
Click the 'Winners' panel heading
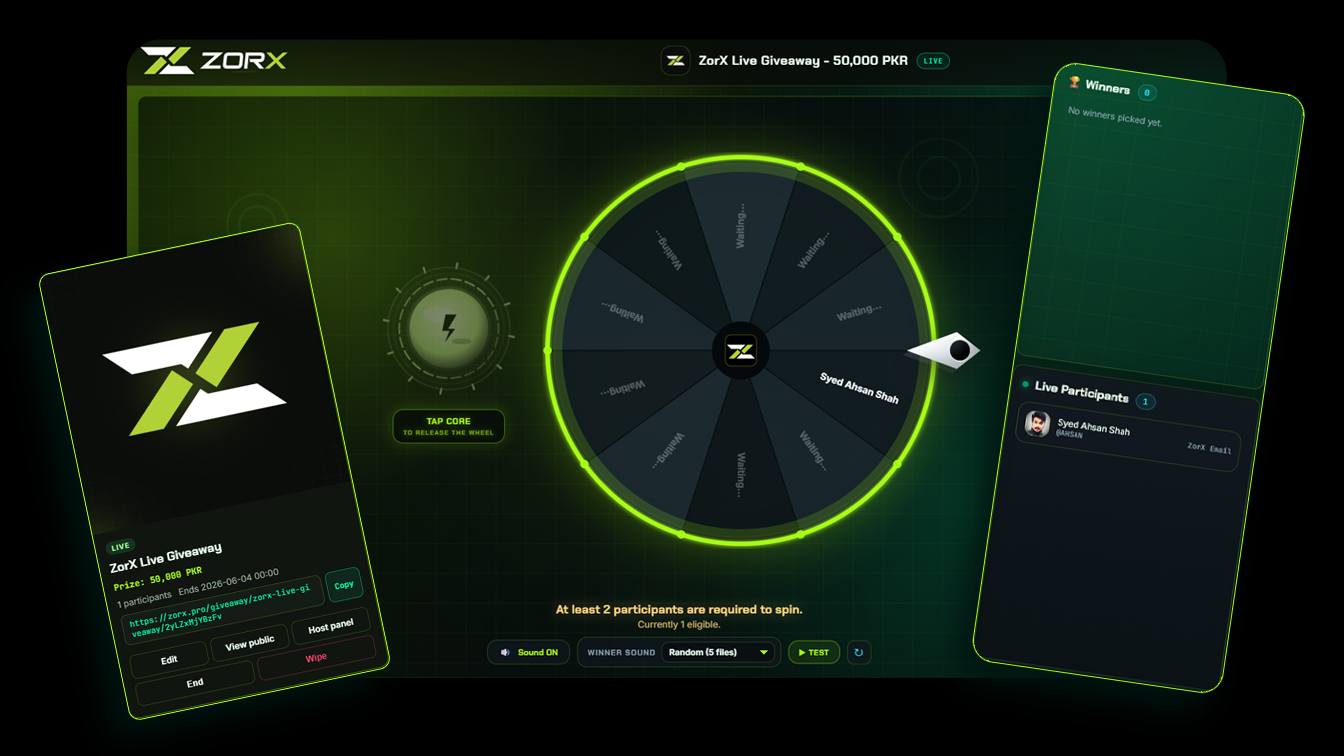(x=1108, y=87)
